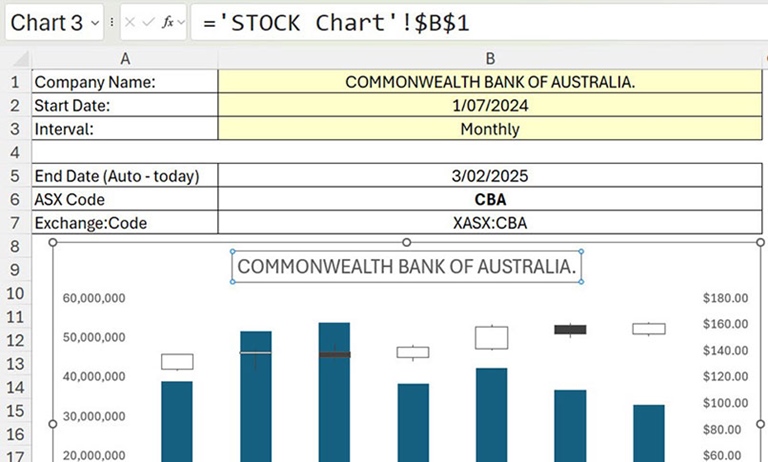Screen dimensions: 768x462
Task: Click the chart's top-left corner handle
Action: pos(53,242)
